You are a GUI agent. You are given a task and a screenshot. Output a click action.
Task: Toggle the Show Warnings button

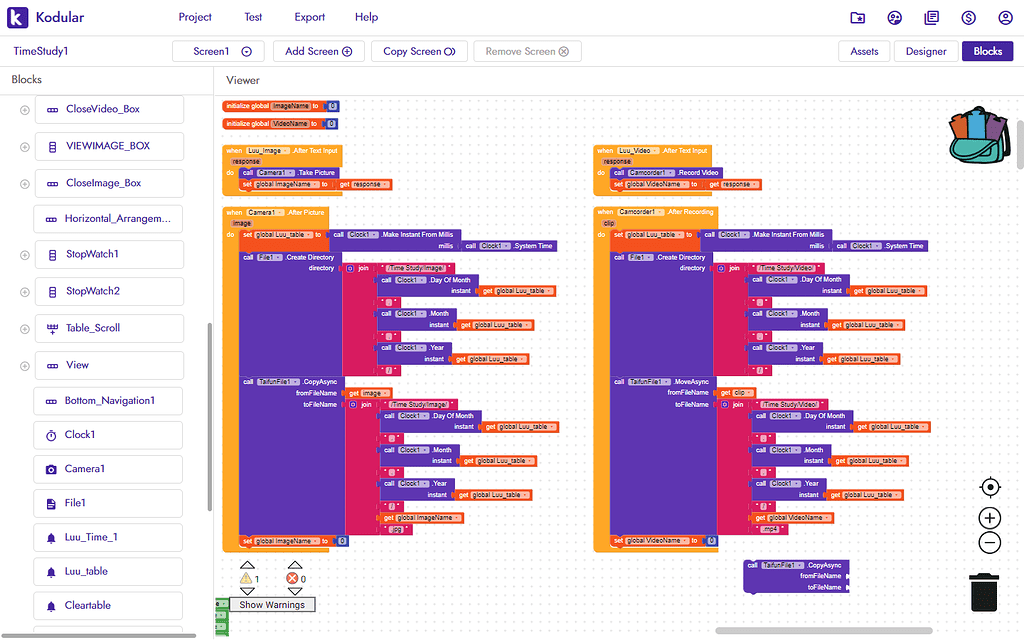click(x=271, y=604)
